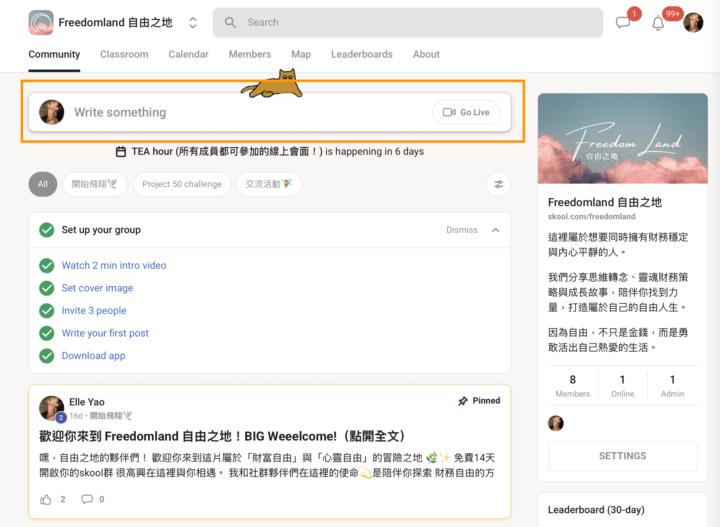Click checkmark beside Invite 3 people
Image resolution: width=720 pixels, height=527 pixels.
pos(46,310)
